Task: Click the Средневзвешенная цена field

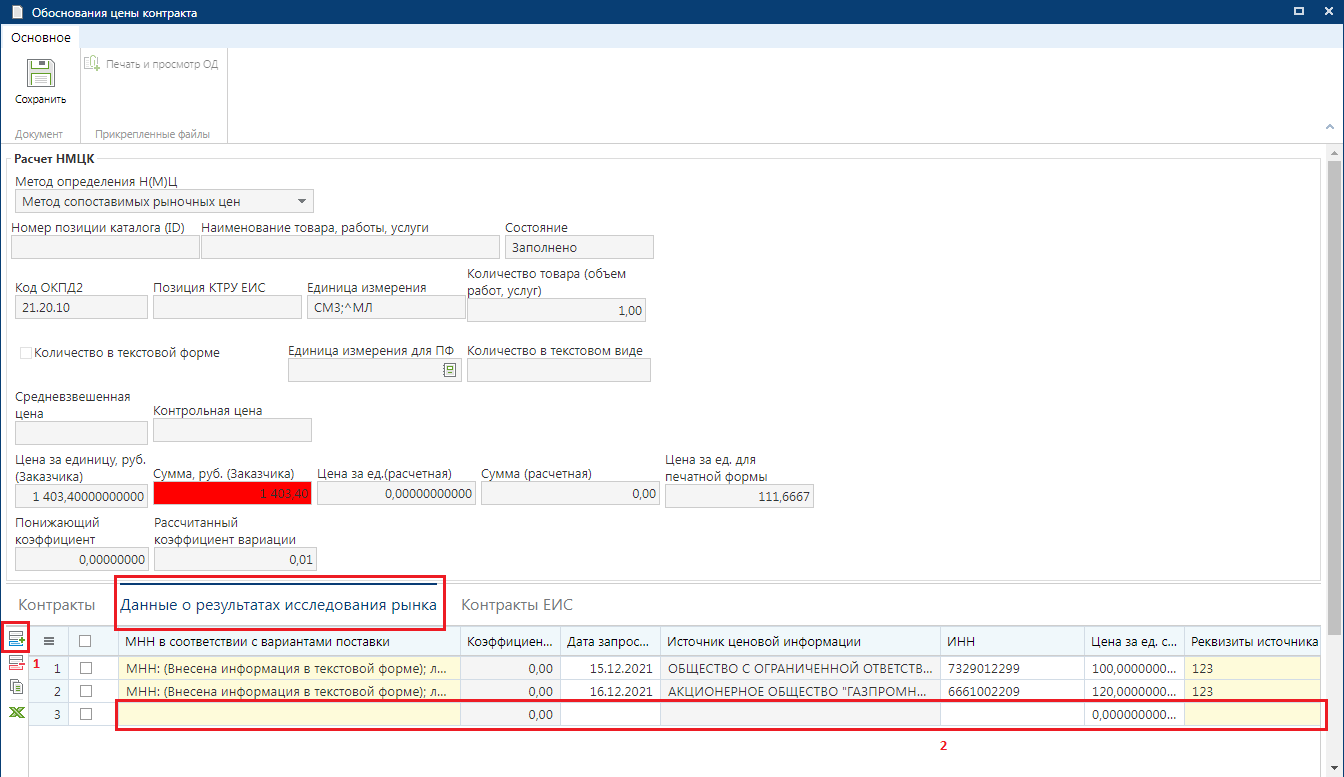Action: coord(82,433)
